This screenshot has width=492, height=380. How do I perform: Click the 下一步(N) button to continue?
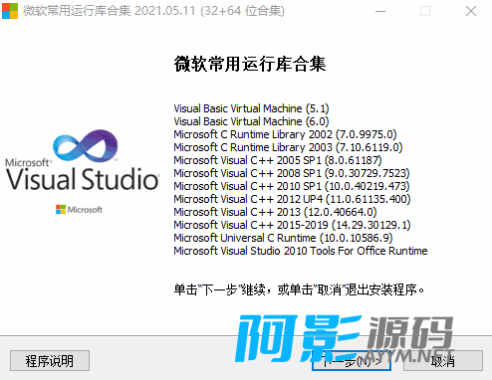coord(352,360)
